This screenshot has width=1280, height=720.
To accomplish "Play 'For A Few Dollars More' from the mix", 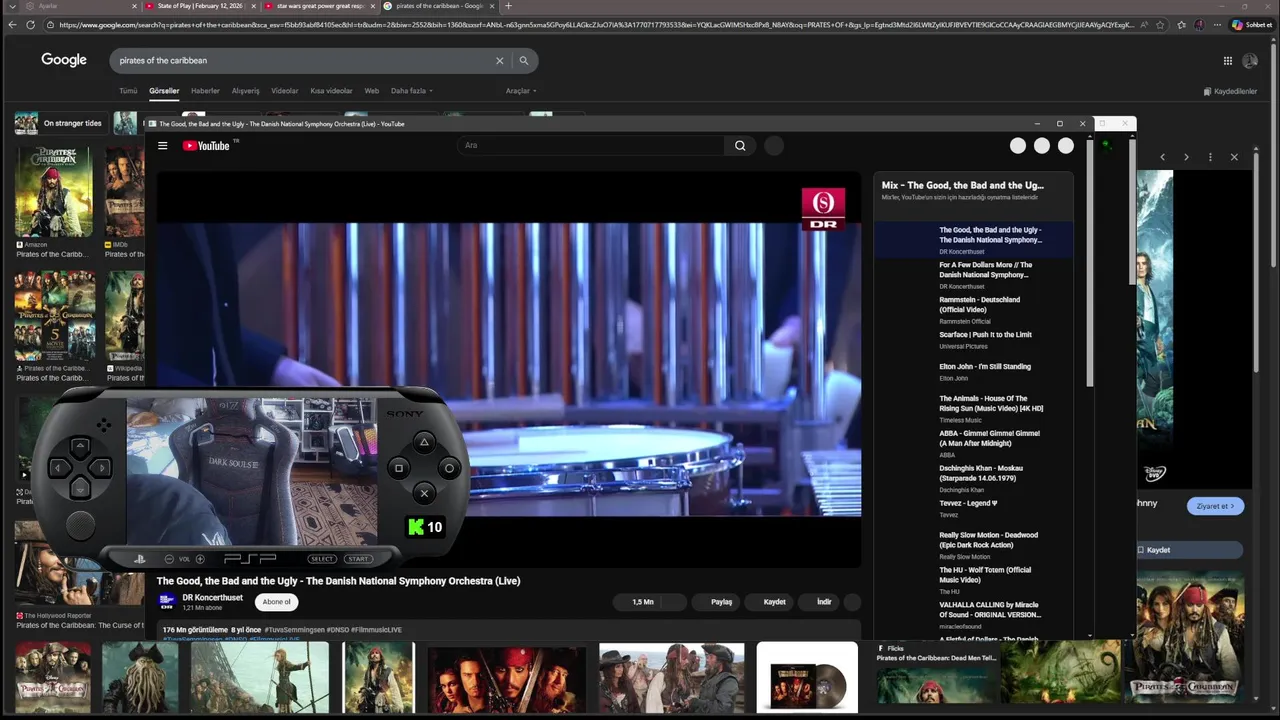I will point(972,275).
